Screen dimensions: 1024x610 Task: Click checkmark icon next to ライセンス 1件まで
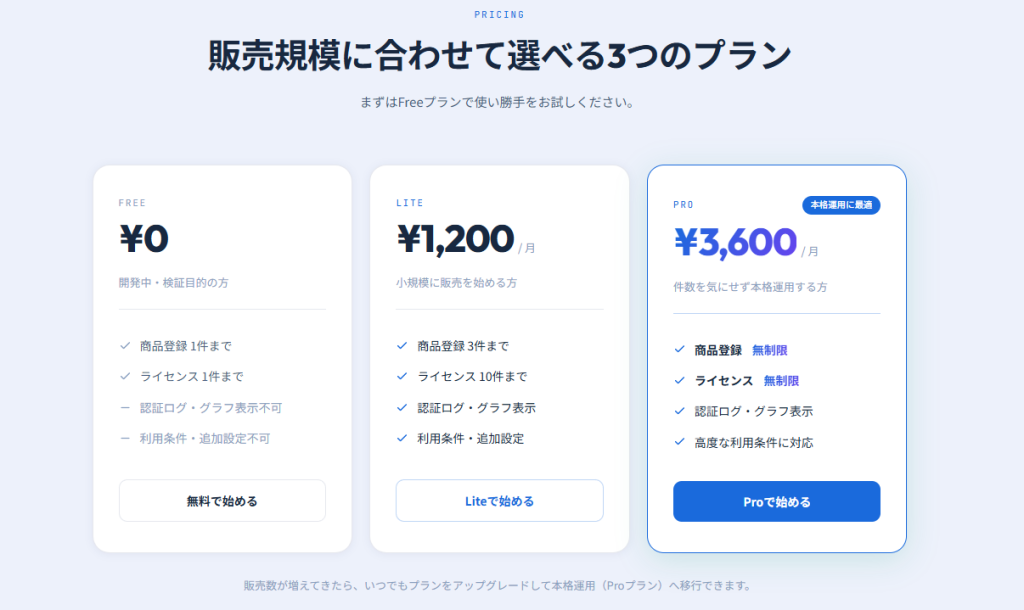125,377
